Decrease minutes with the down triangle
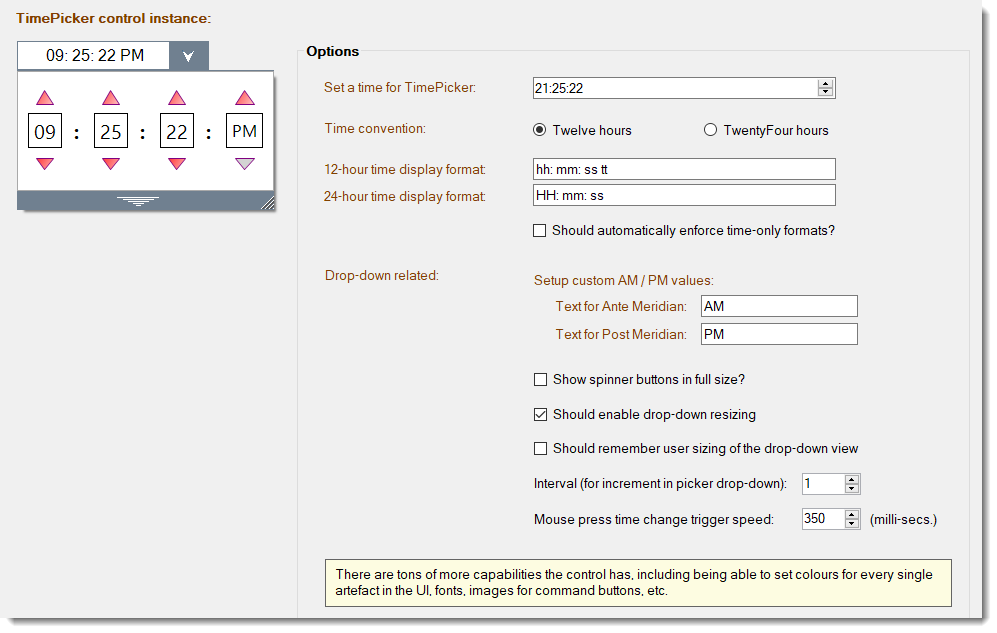Viewport: 997px width, 633px height. tap(111, 163)
